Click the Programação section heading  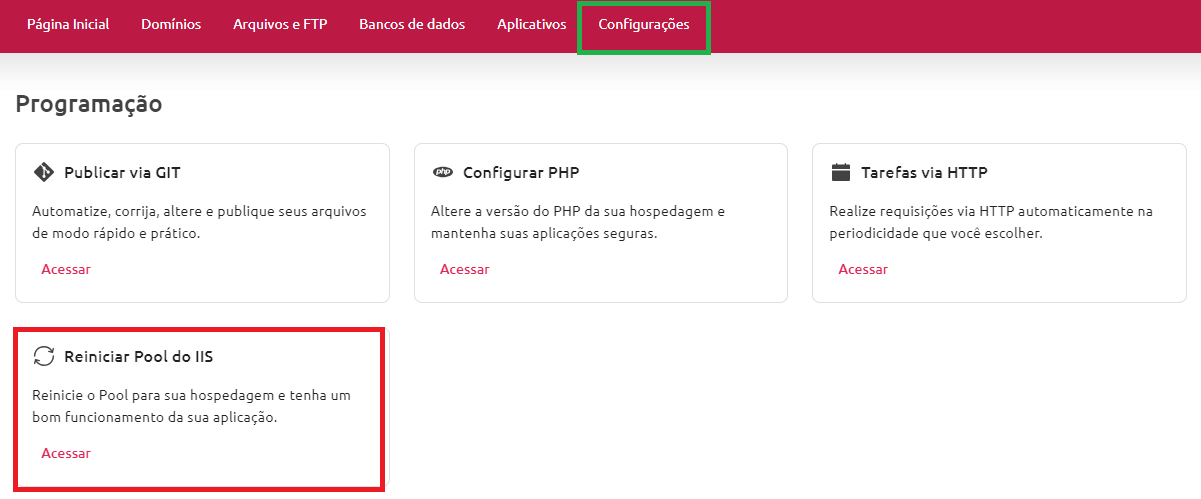point(89,104)
